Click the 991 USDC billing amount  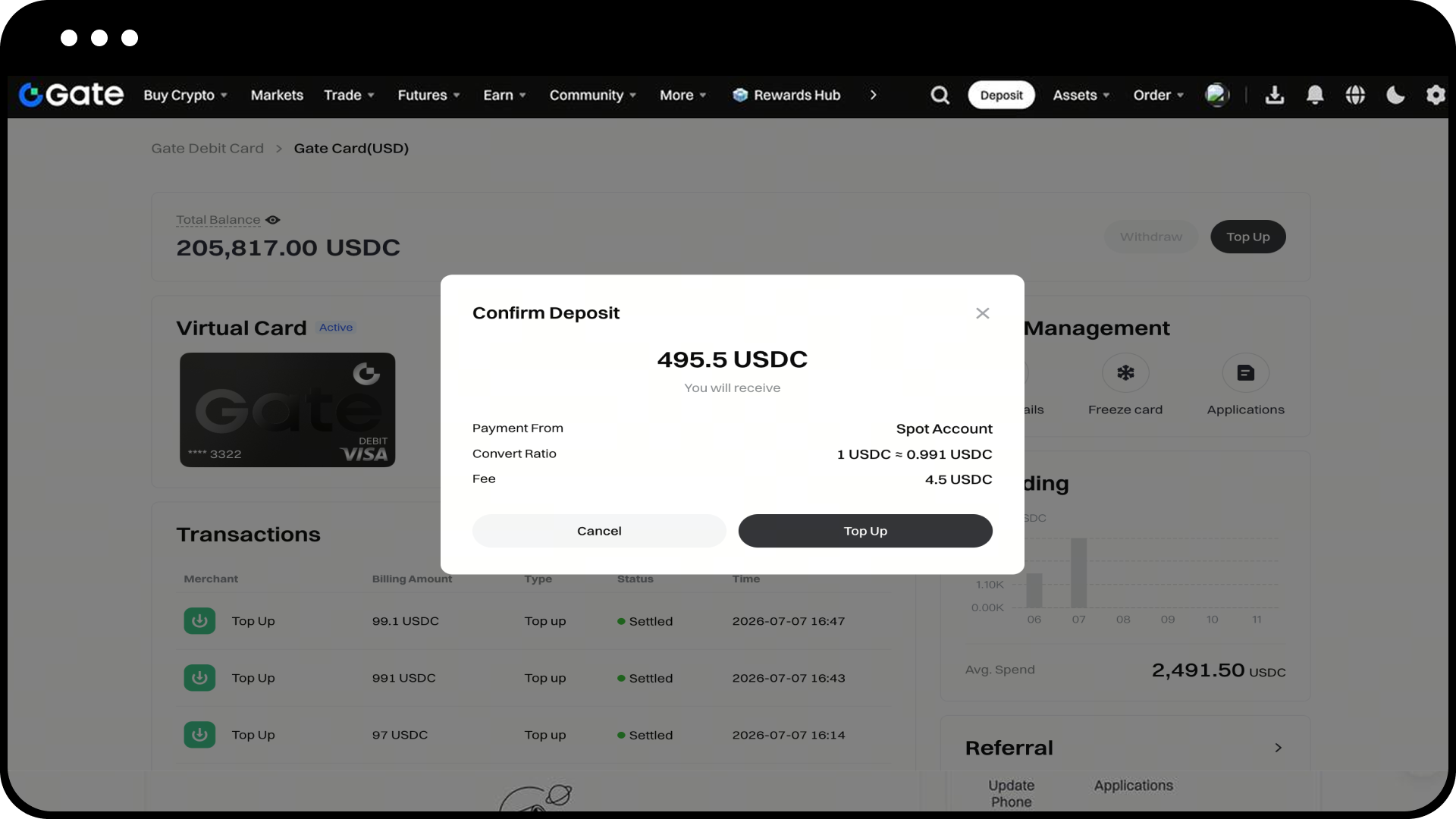tap(403, 678)
